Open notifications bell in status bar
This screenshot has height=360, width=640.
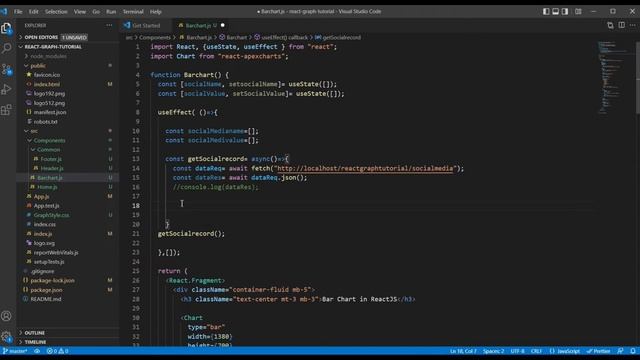click(x=633, y=351)
